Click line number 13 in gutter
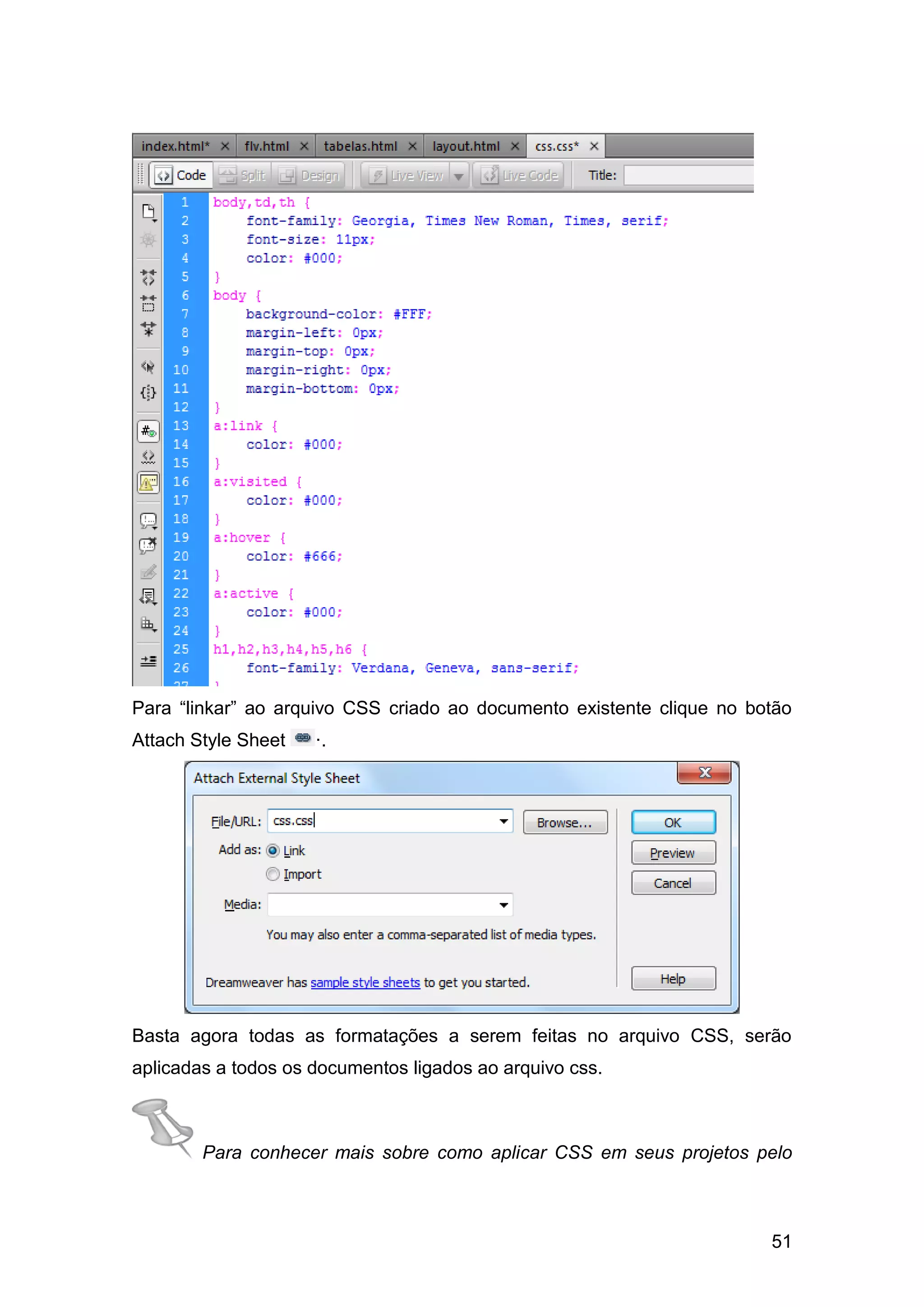The height and width of the screenshot is (1307, 924). click(180, 426)
